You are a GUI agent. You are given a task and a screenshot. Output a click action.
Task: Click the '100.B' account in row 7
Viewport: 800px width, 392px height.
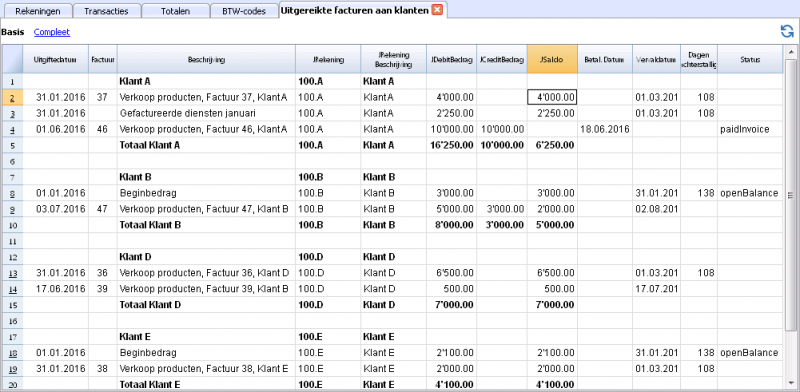(311, 177)
